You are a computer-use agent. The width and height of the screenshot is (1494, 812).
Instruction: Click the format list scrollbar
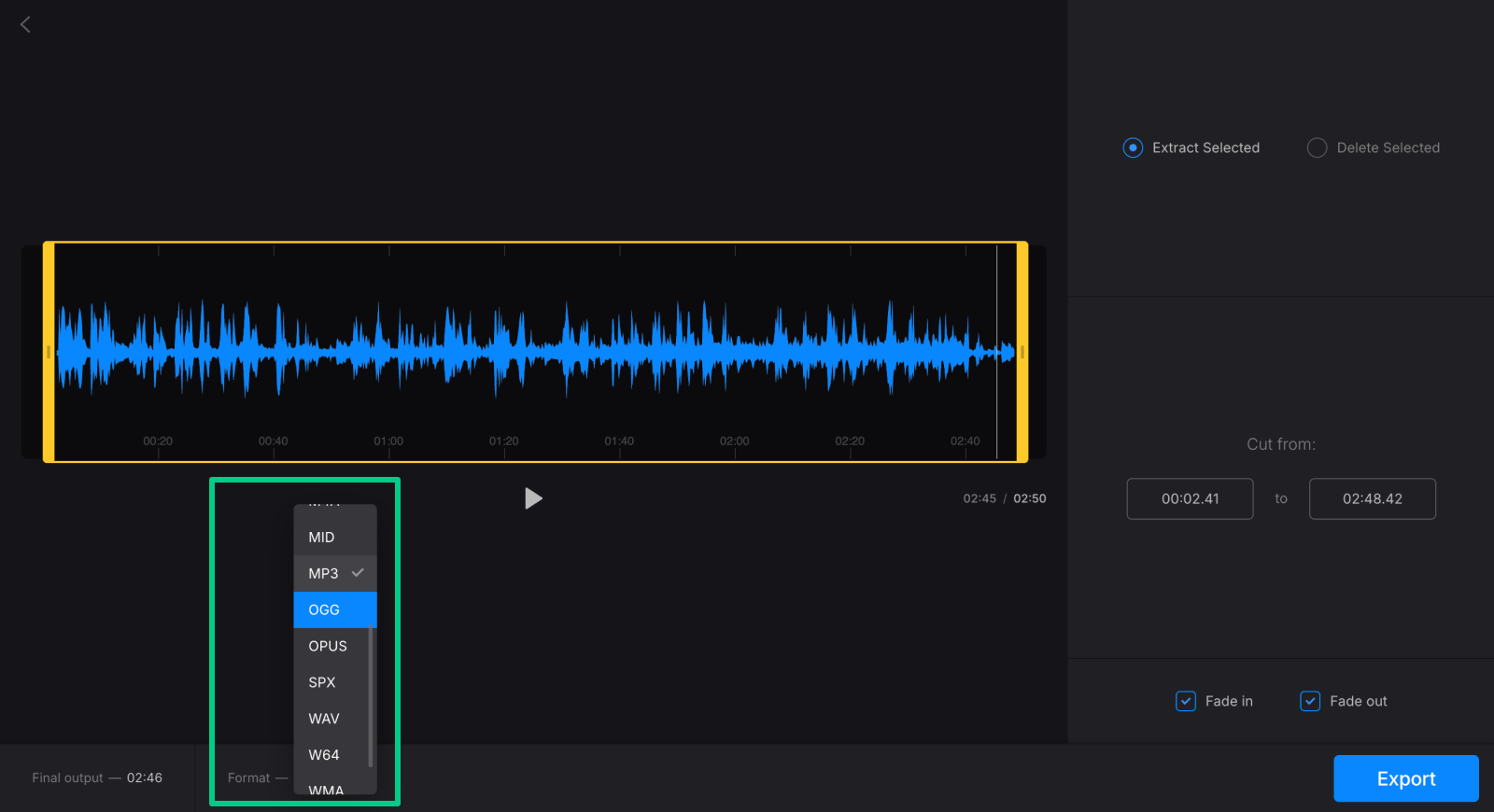371,696
